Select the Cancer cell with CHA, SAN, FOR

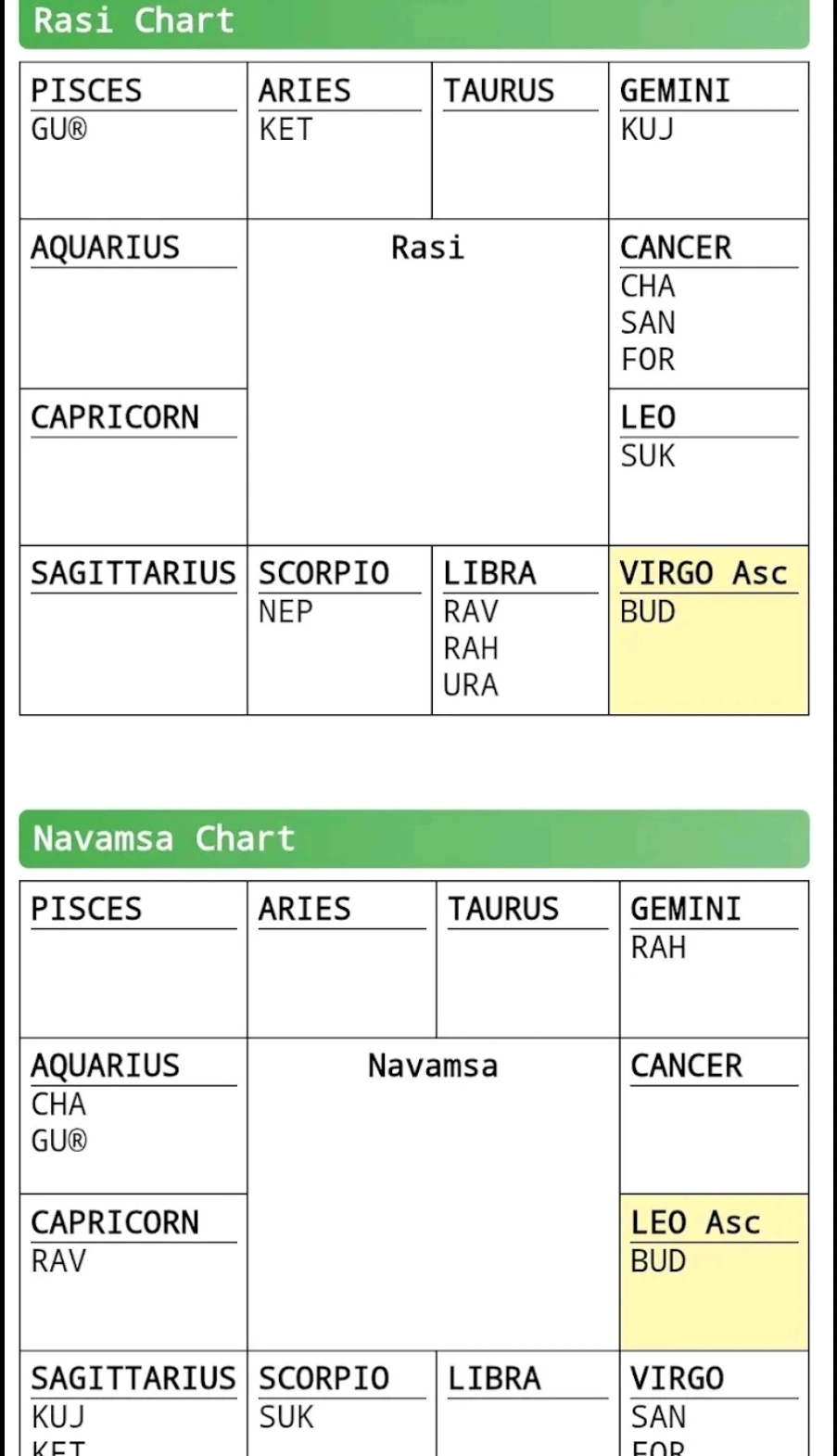point(708,304)
